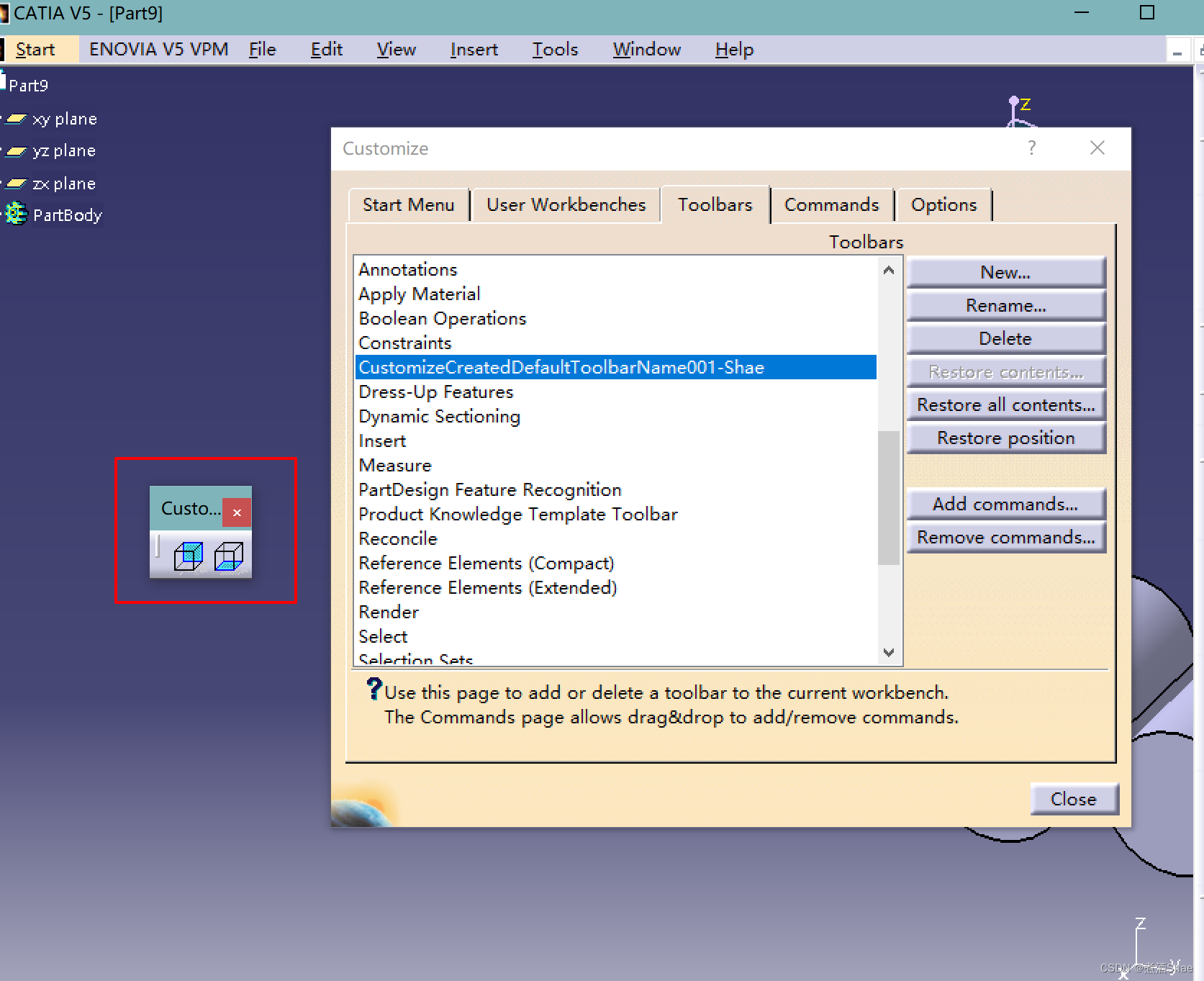Click the floating toolbar grip handle
The height and width of the screenshot is (981, 1204).
[158, 546]
